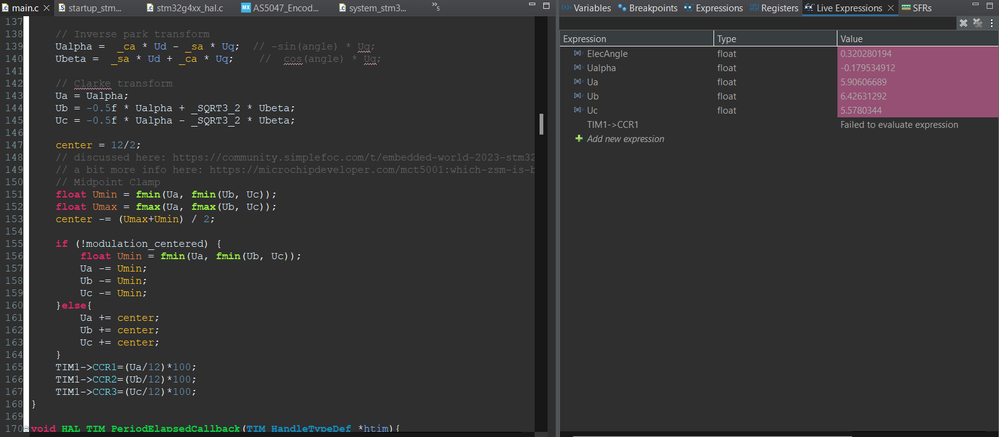This screenshot has height=437, width=999.
Task: Click the Ub variable icon
Action: point(578,96)
